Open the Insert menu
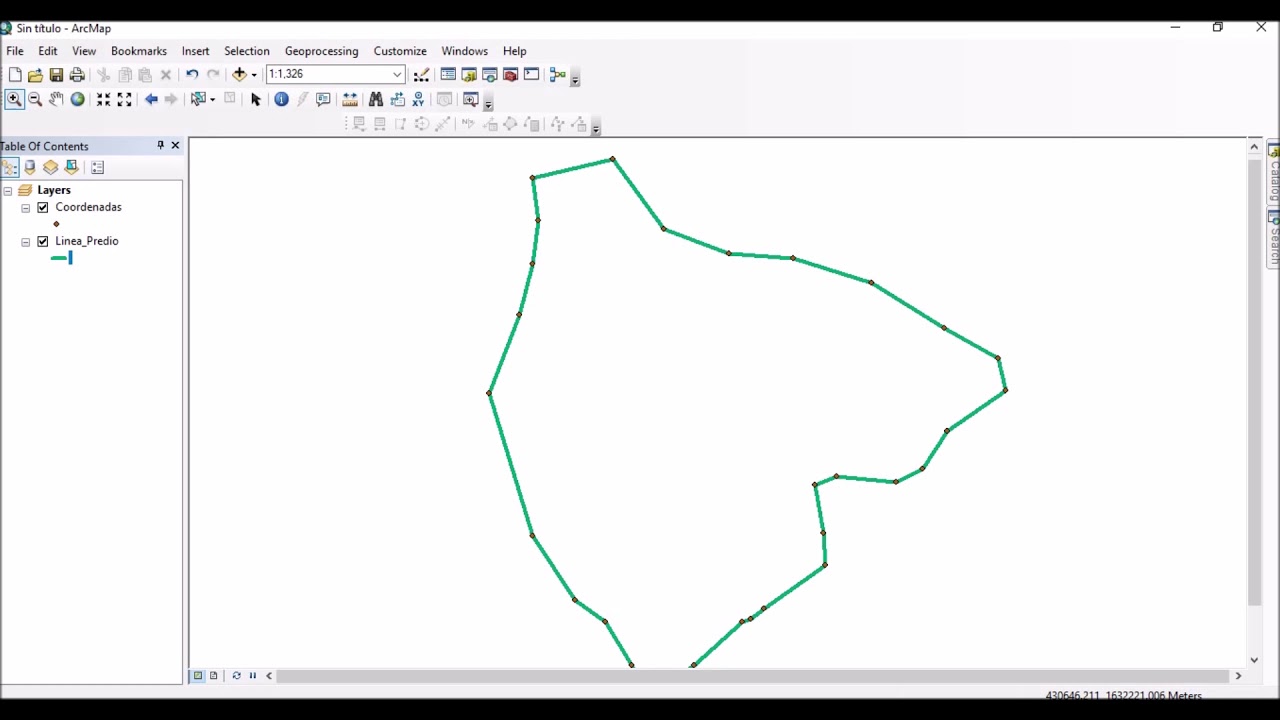1280x720 pixels. click(x=196, y=51)
